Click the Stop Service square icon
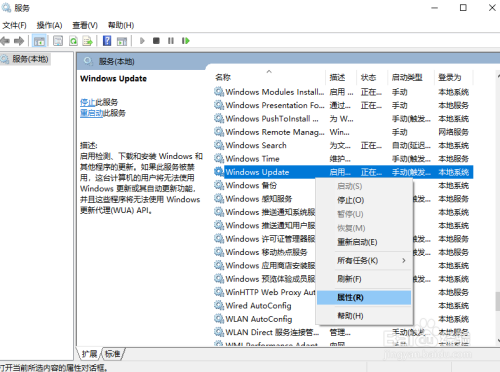500x372 pixels. click(156, 41)
